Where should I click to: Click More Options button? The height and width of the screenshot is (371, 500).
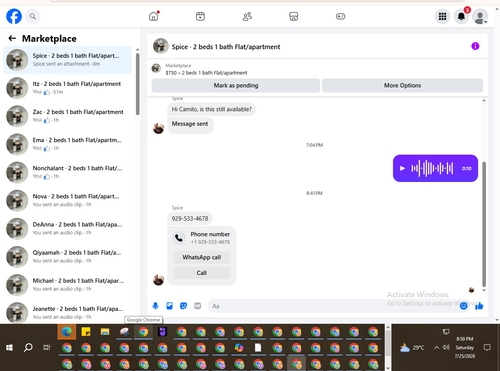(402, 85)
